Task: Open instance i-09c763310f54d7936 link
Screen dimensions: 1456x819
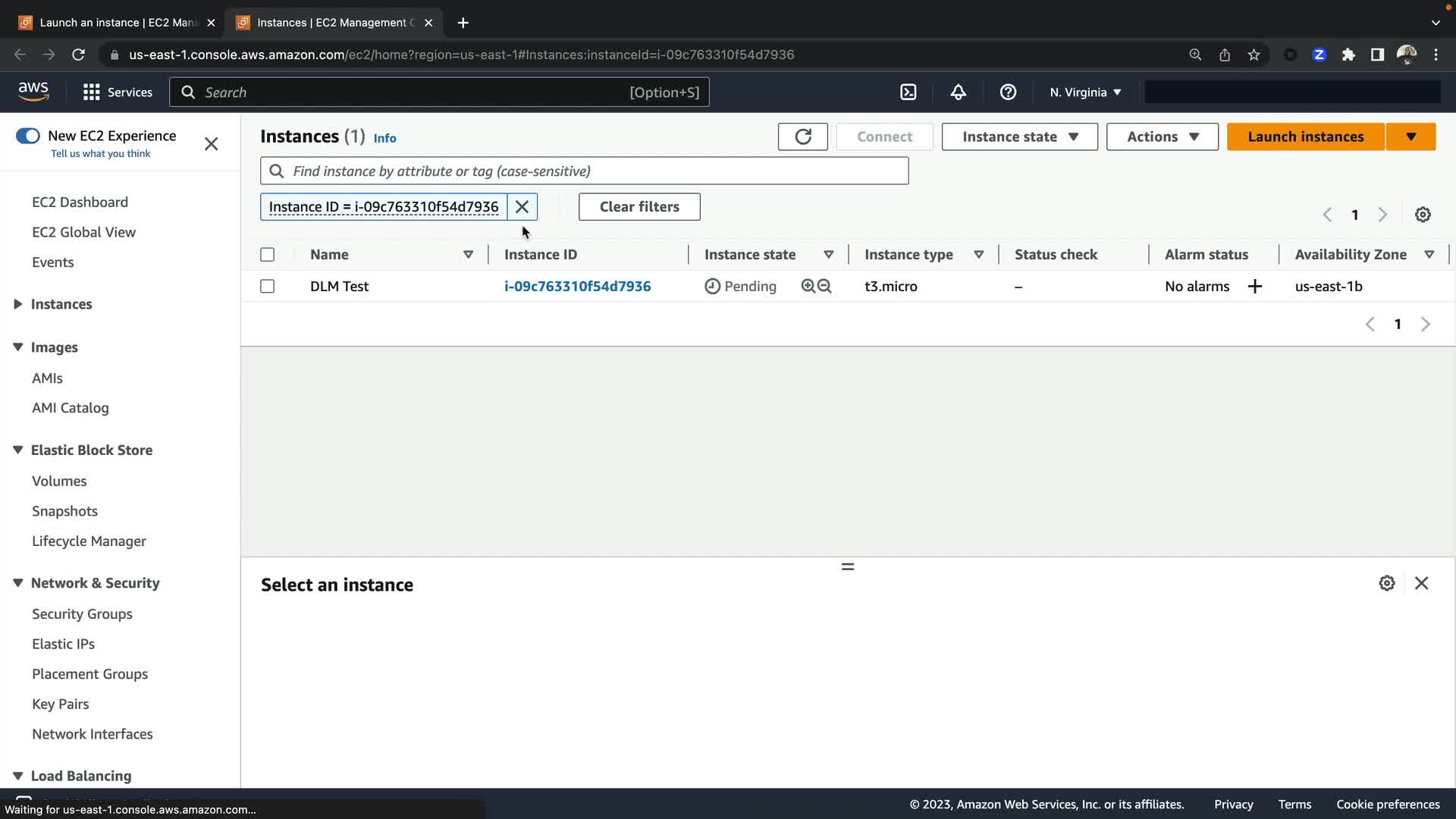Action: point(577,286)
